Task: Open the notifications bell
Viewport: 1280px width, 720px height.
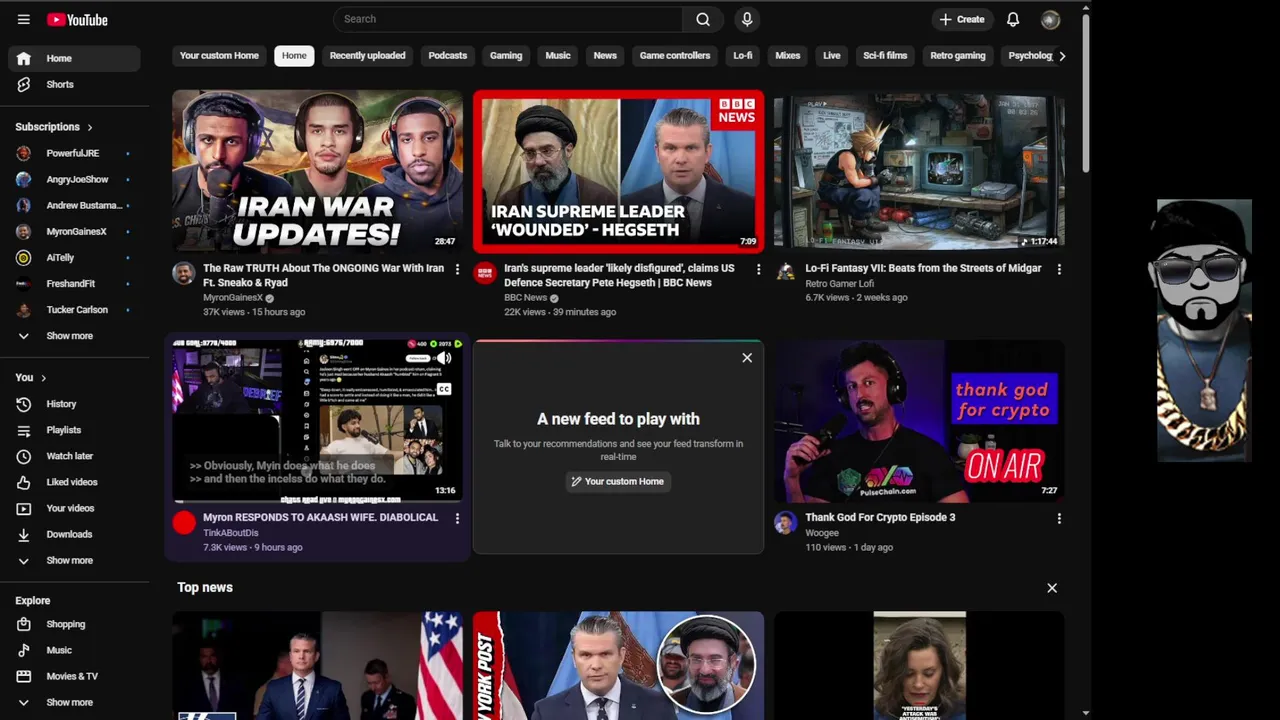Action: click(1013, 19)
